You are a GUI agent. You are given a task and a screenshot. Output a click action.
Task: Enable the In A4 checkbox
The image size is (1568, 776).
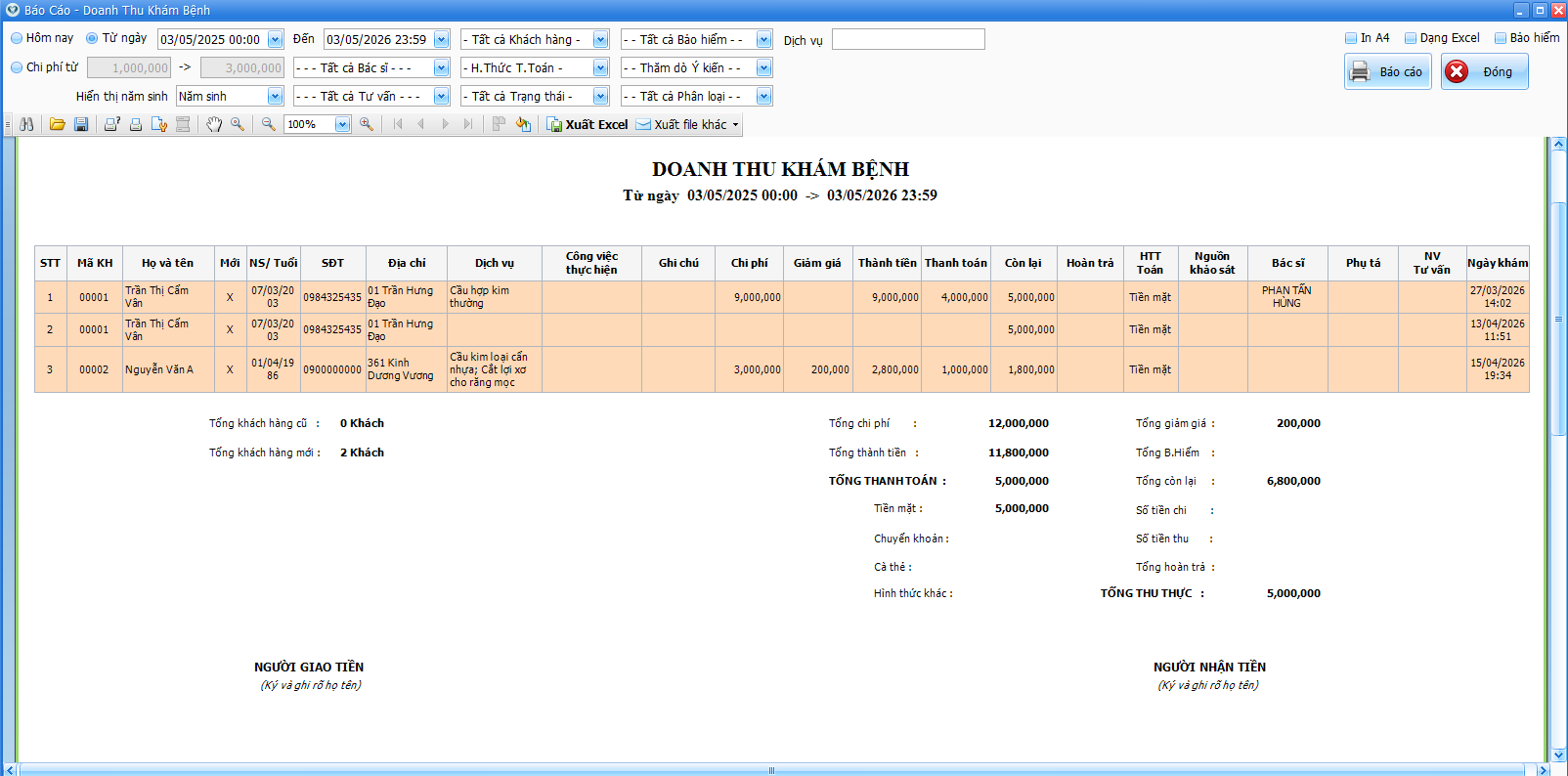[1351, 38]
